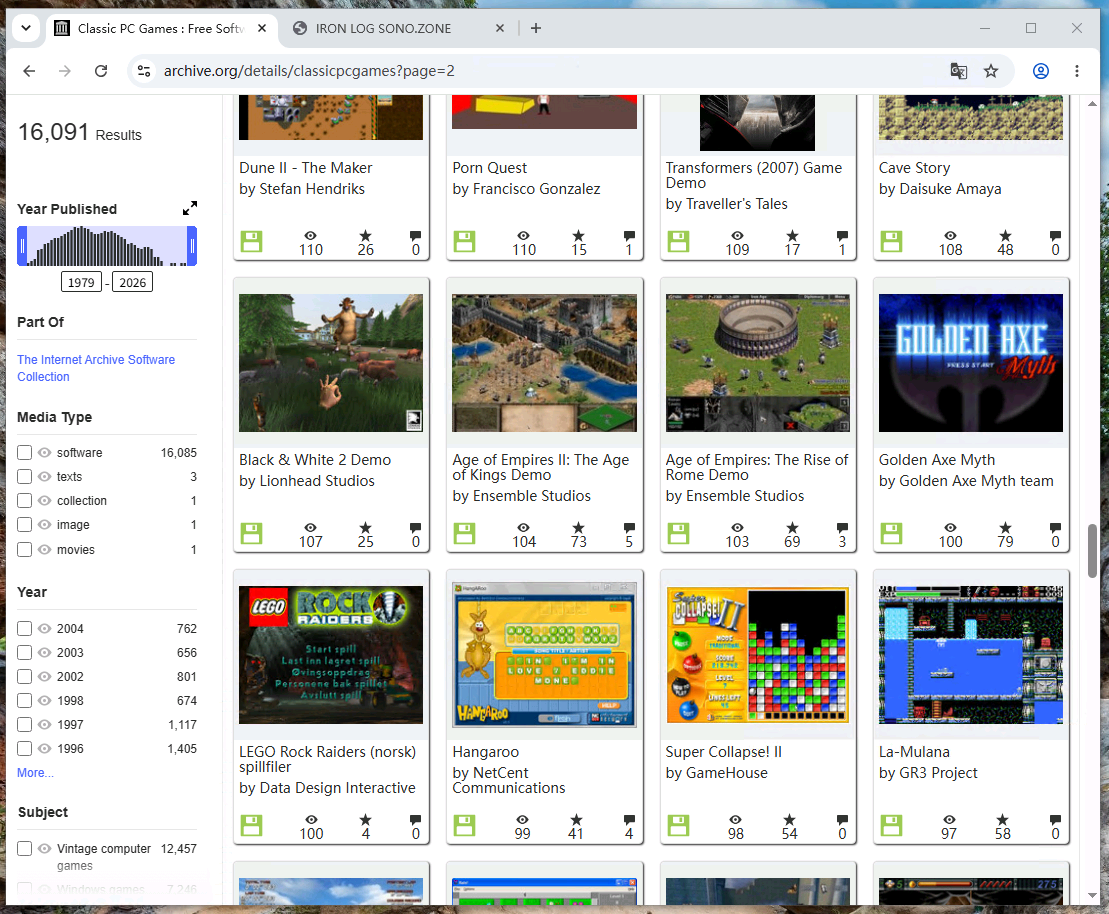Click the favorites star on Rise of Rome card
Viewport: 1109px width, 914px height.
click(792, 528)
